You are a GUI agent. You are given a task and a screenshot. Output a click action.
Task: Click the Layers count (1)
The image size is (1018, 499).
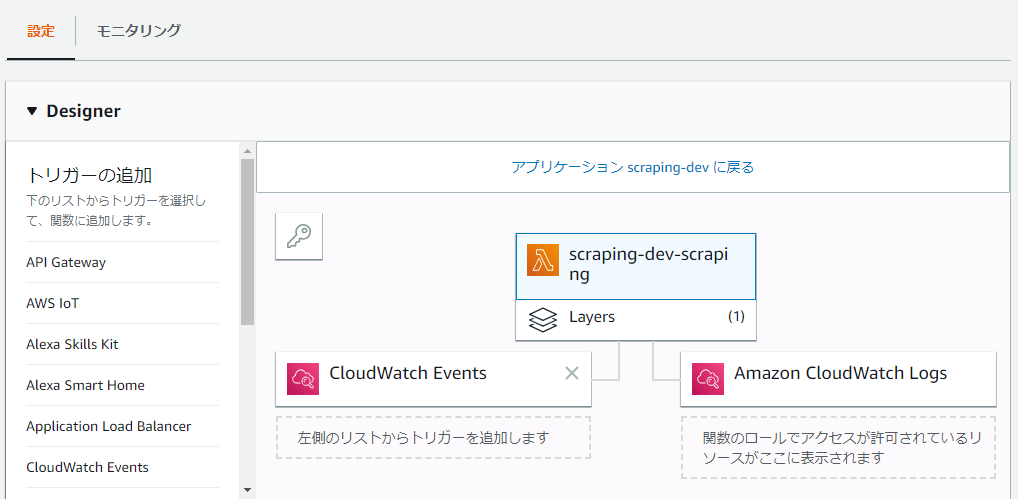[736, 317]
